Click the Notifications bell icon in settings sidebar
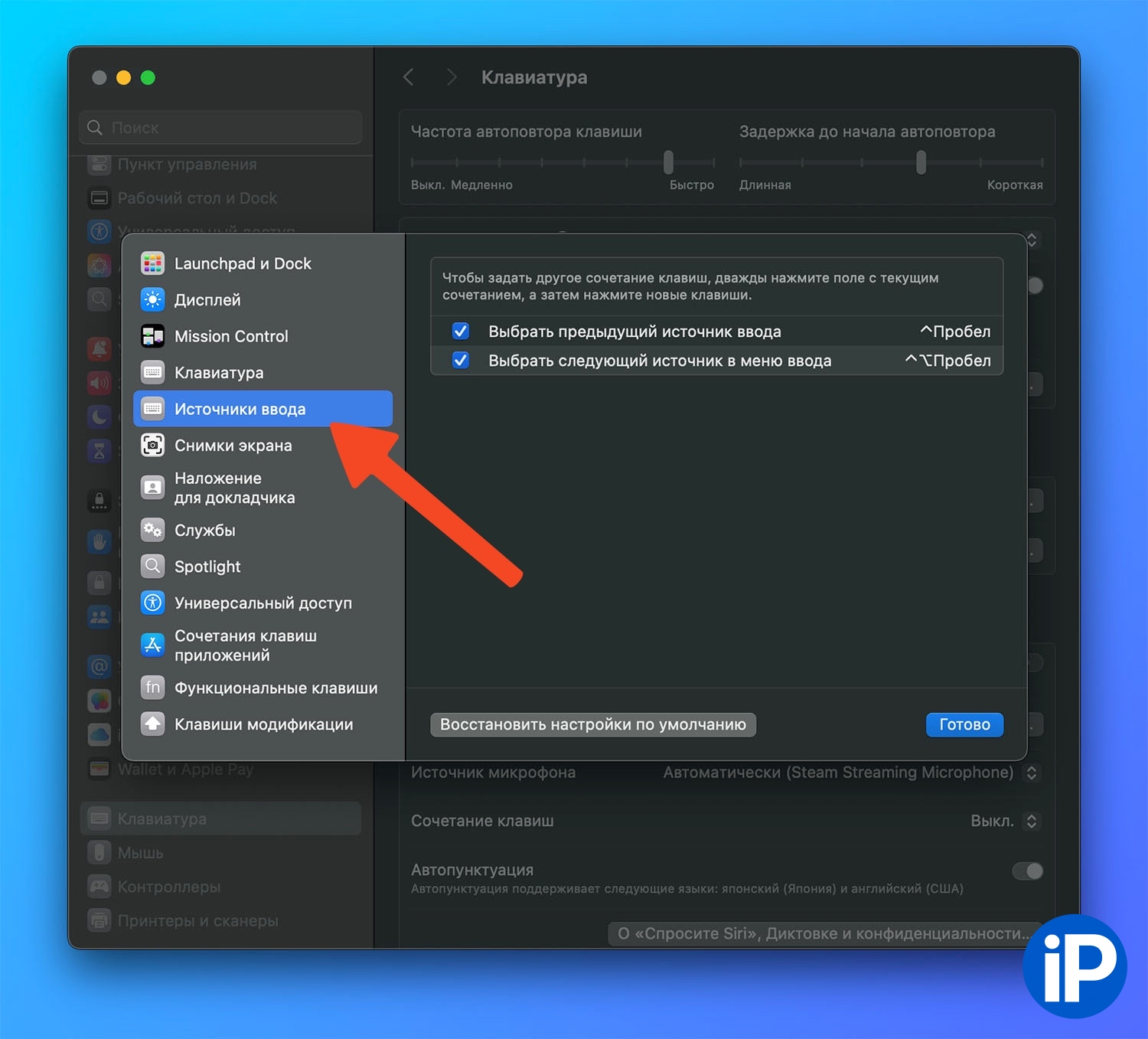Screen dimensions: 1148x1039 coord(99,349)
